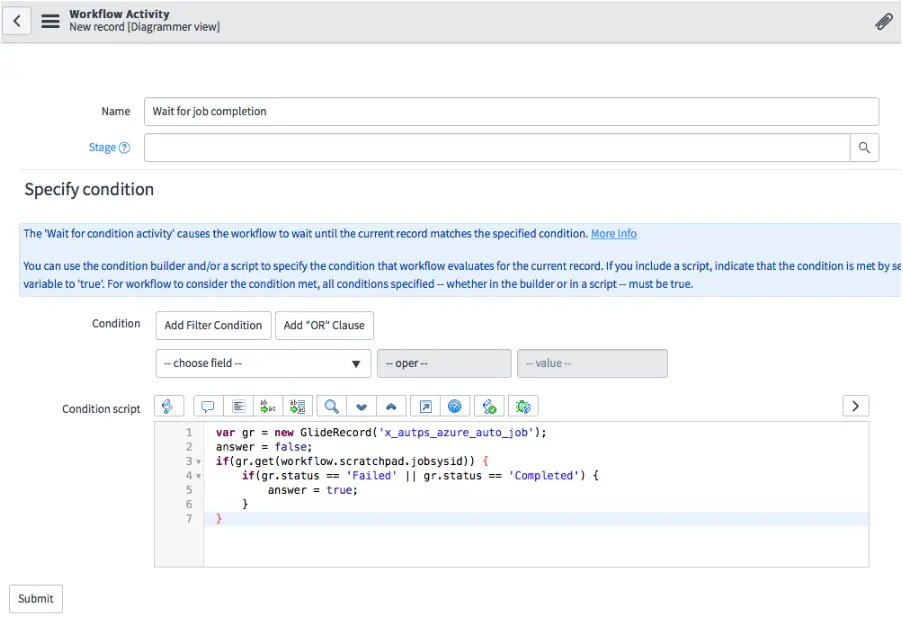Image resolution: width=903 pixels, height=618 pixels.
Task: Click the format code icon
Action: coord(238,406)
